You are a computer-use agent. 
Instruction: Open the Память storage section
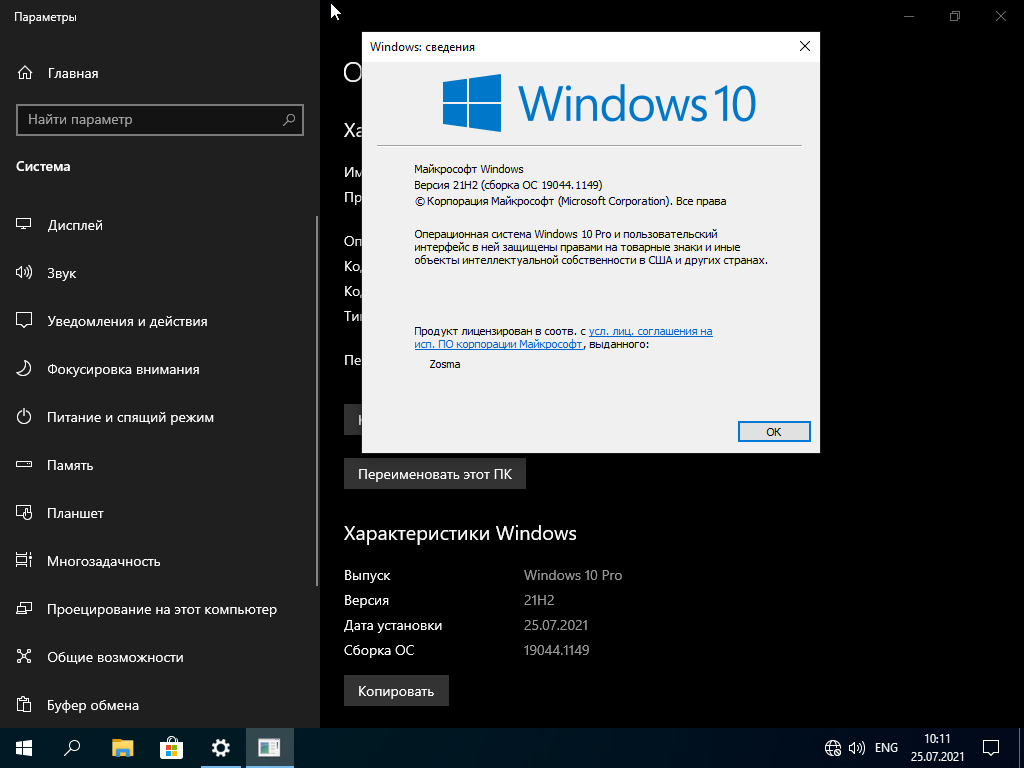70,465
